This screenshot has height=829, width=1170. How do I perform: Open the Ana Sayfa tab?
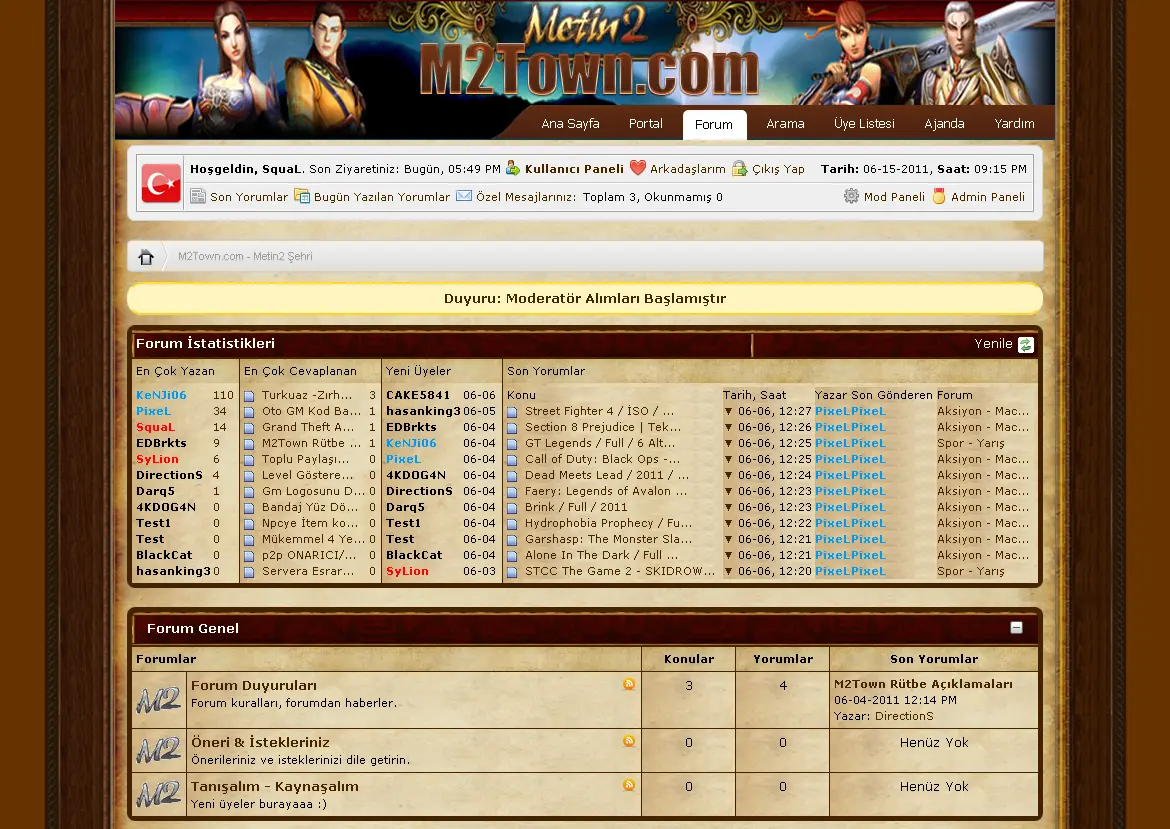(570, 124)
